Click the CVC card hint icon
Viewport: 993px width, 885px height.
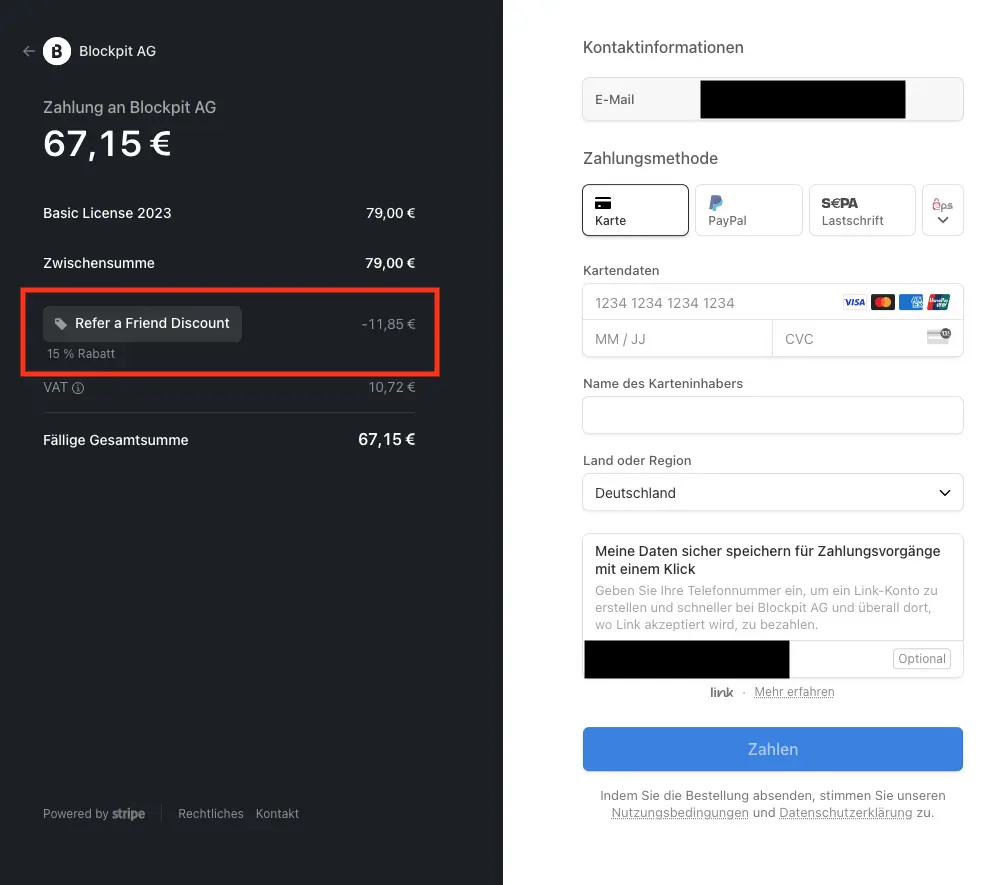coord(938,336)
